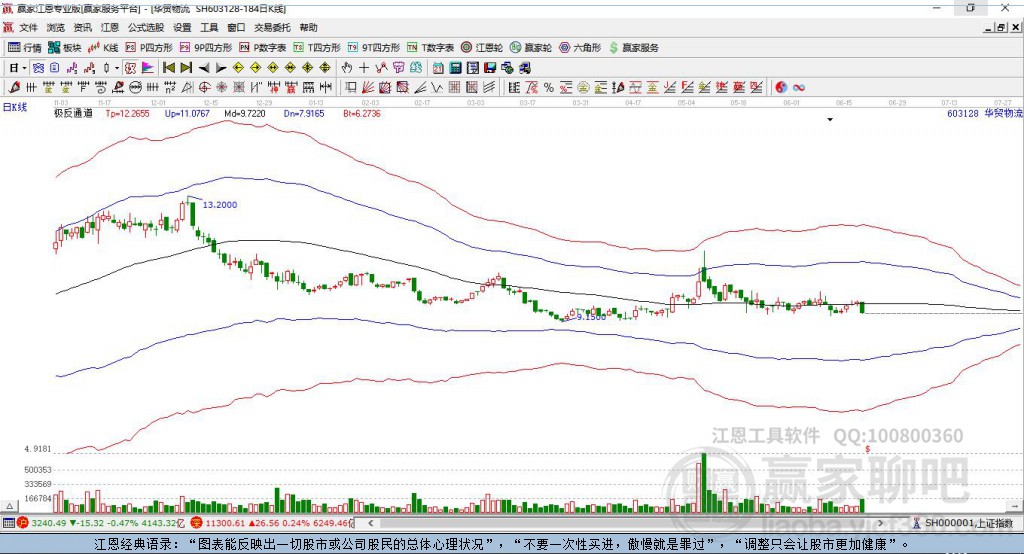The width and height of the screenshot is (1024, 554).
Task: Open the 行情 quotes view
Action: [x=25, y=48]
